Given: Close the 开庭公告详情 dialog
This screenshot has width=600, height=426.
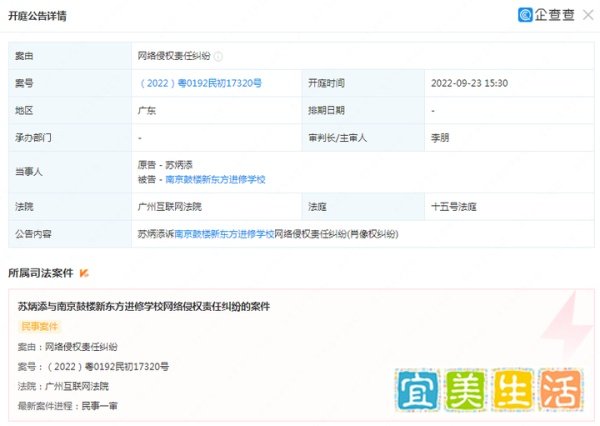Looking at the screenshot, I should (x=588, y=15).
